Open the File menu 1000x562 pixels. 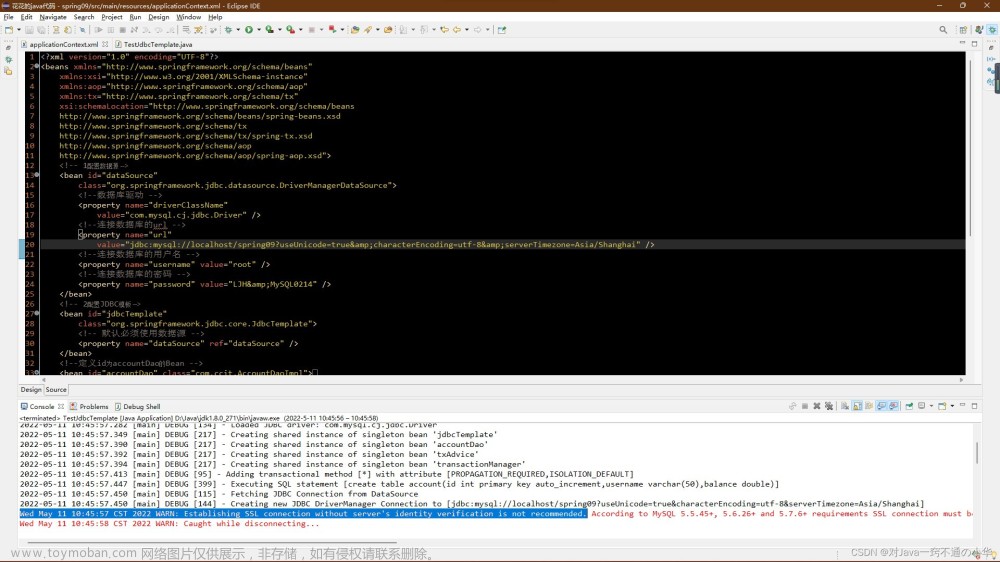[x=9, y=17]
